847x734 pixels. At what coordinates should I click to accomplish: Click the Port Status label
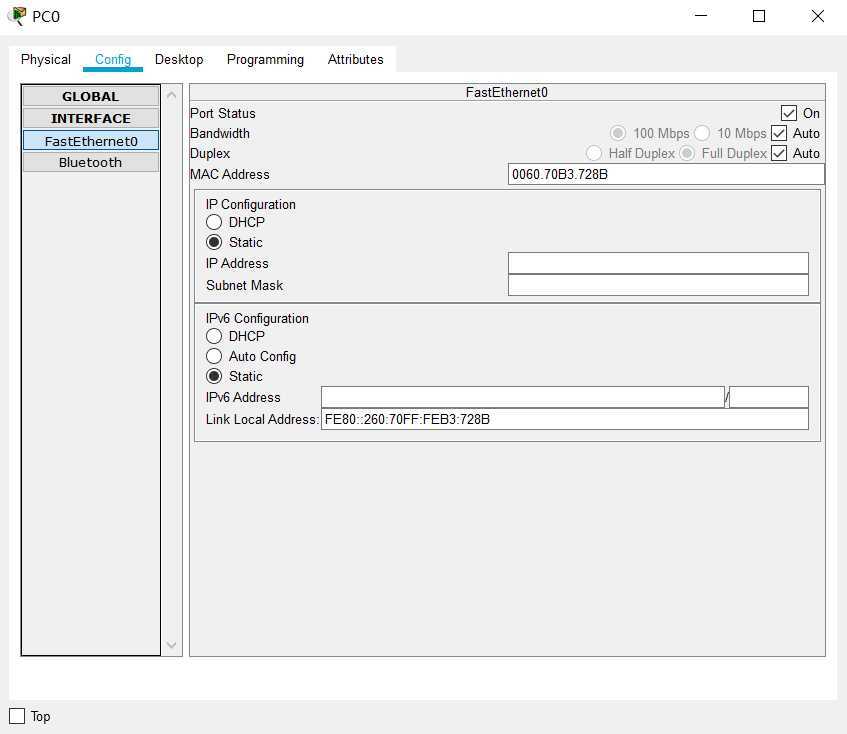tap(223, 113)
